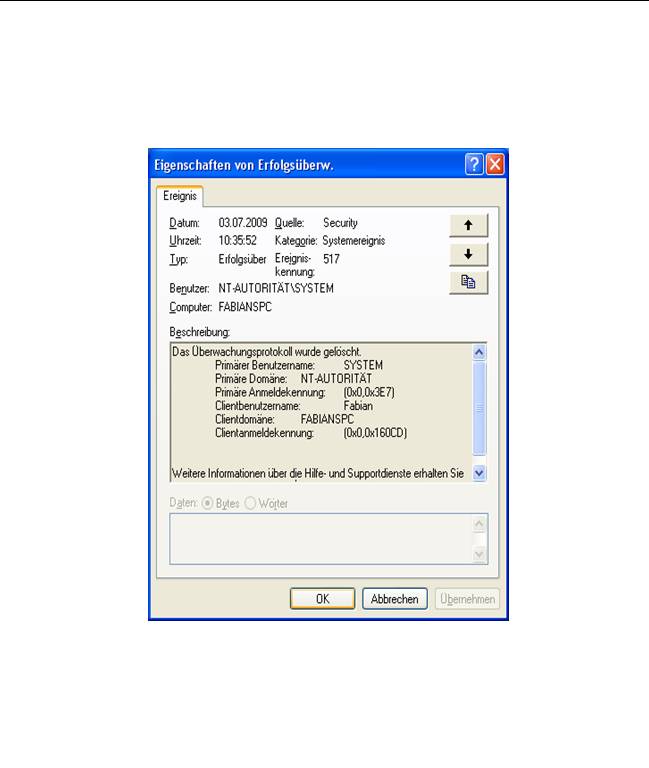Screen dimensions: 649x768
Task: Click data box scrollbar down arrow
Action: [479, 554]
